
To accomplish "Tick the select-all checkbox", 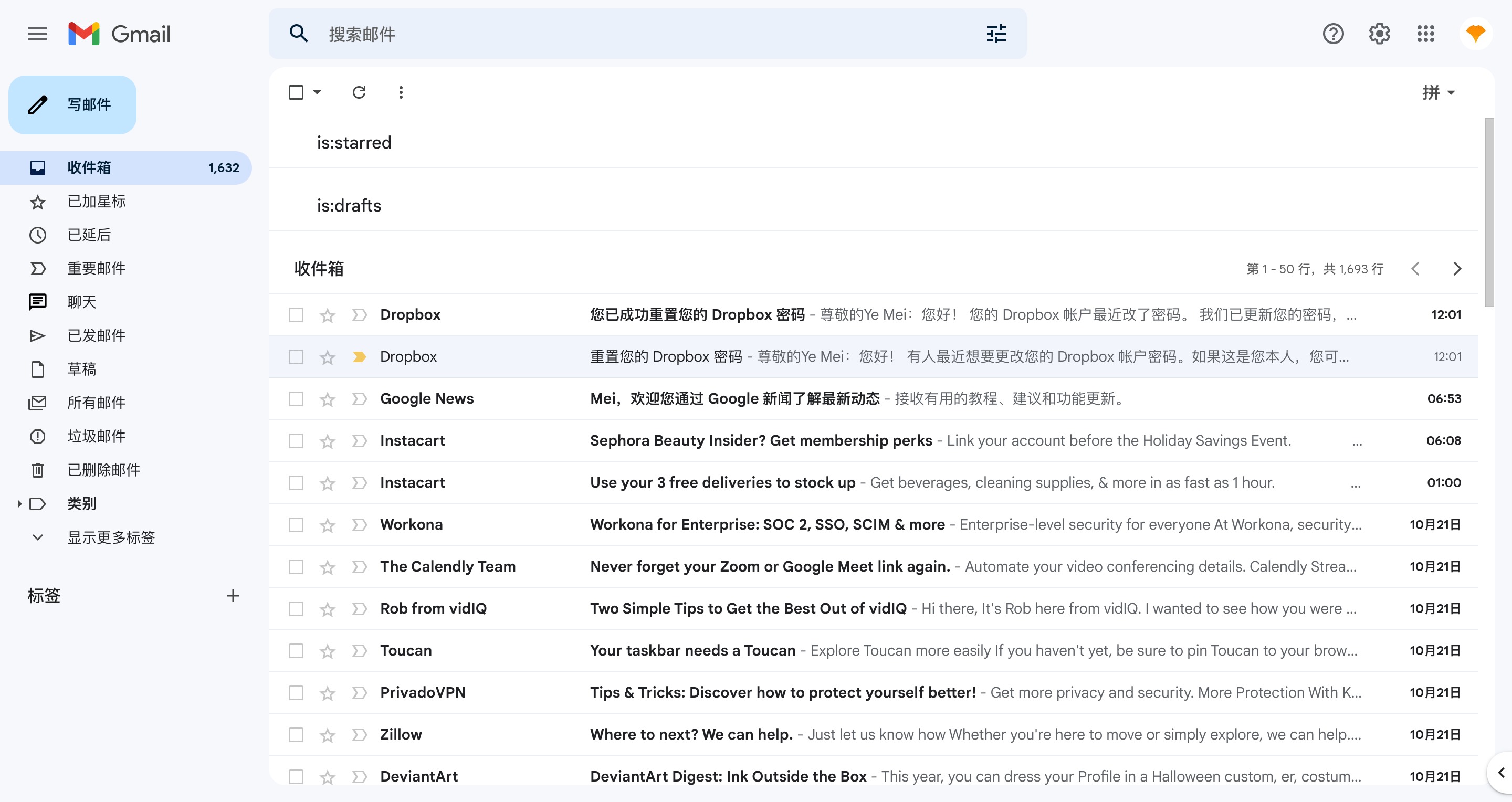I will (296, 92).
